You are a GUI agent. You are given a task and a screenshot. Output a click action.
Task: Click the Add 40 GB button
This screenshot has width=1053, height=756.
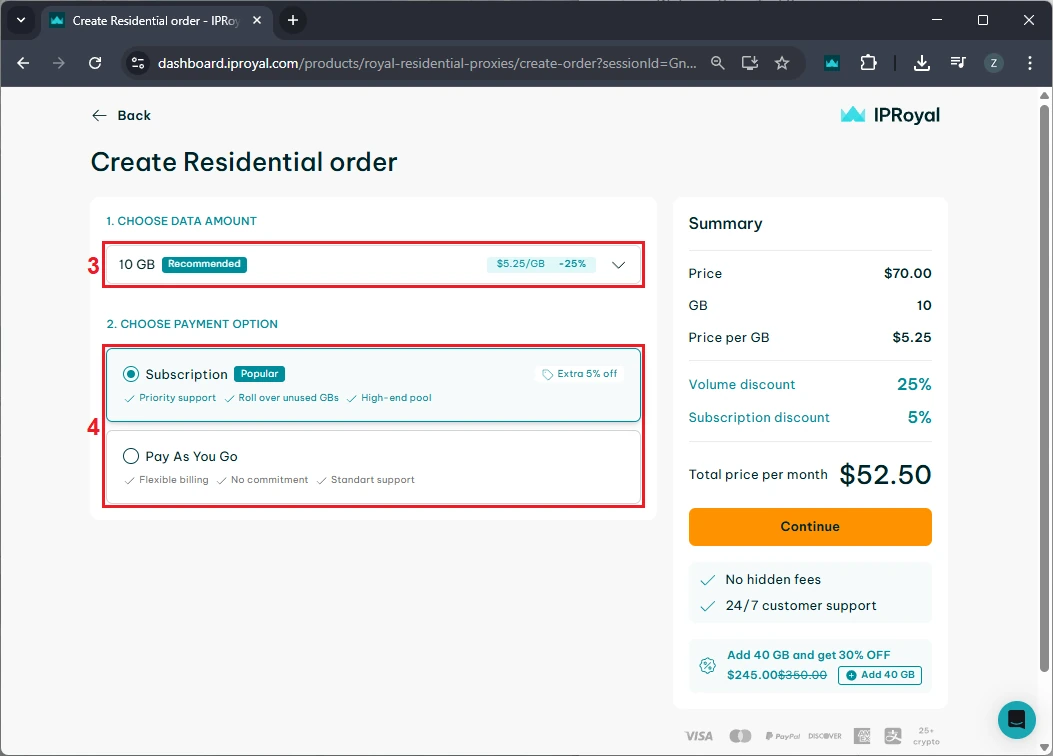[x=879, y=675]
